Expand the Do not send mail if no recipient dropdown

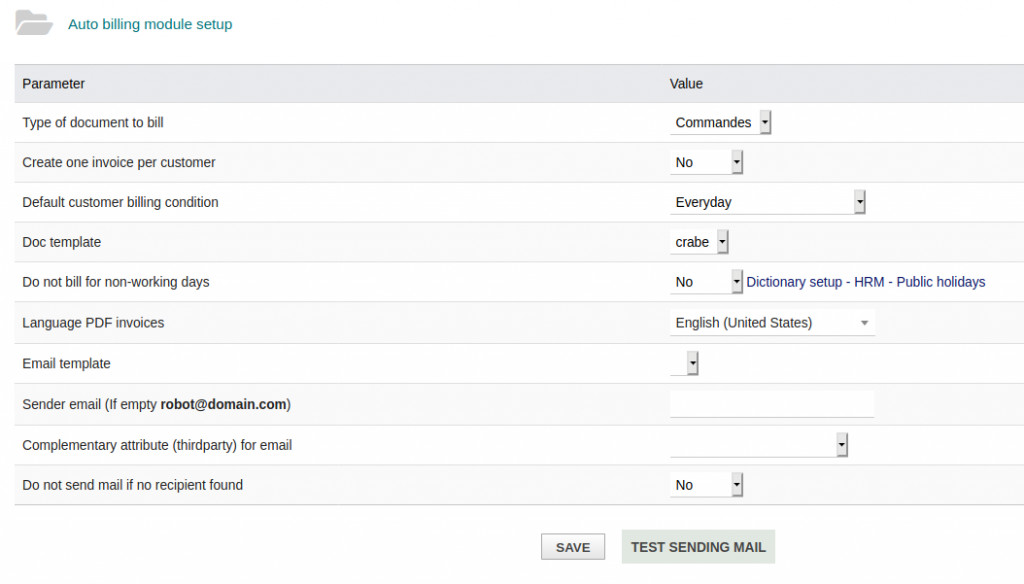[706, 485]
